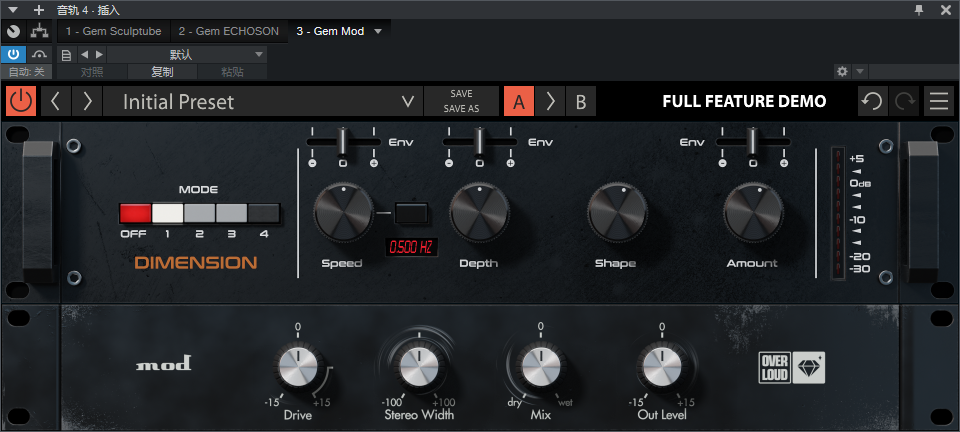Click host next preset right triangle
This screenshot has height=432, width=960.
[99, 54]
